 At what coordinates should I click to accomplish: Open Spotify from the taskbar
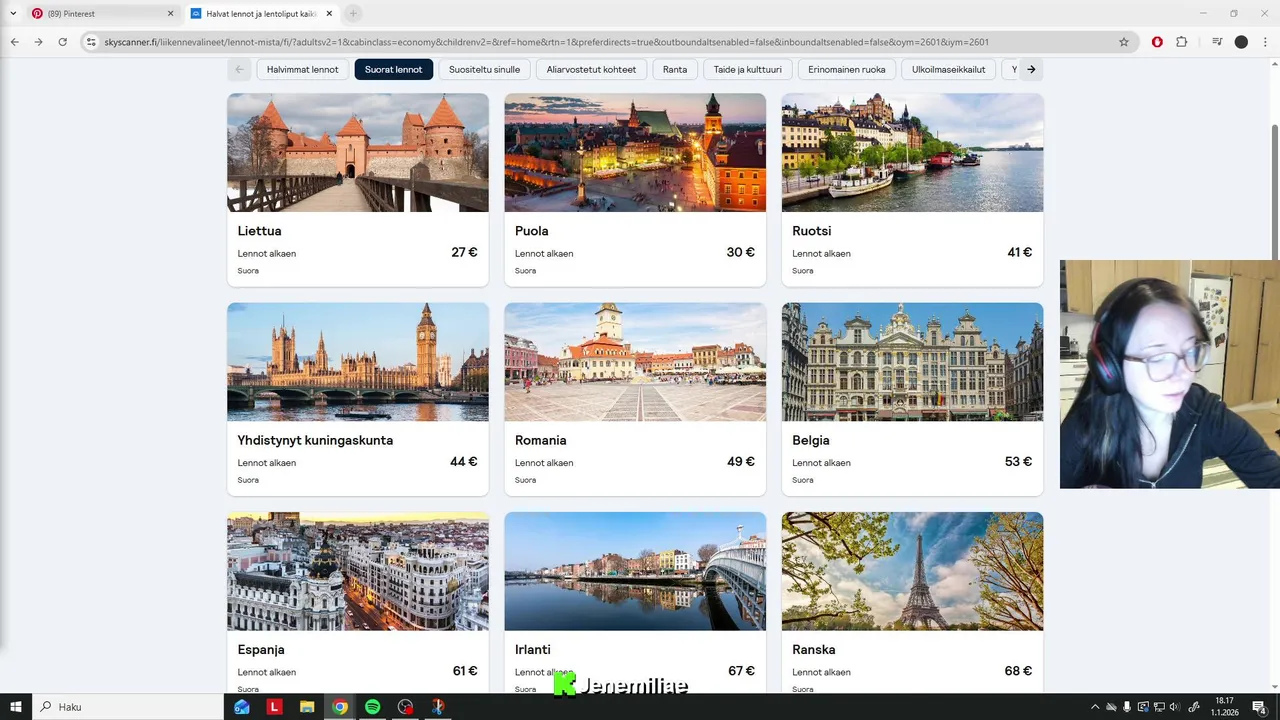pyautogui.click(x=372, y=707)
